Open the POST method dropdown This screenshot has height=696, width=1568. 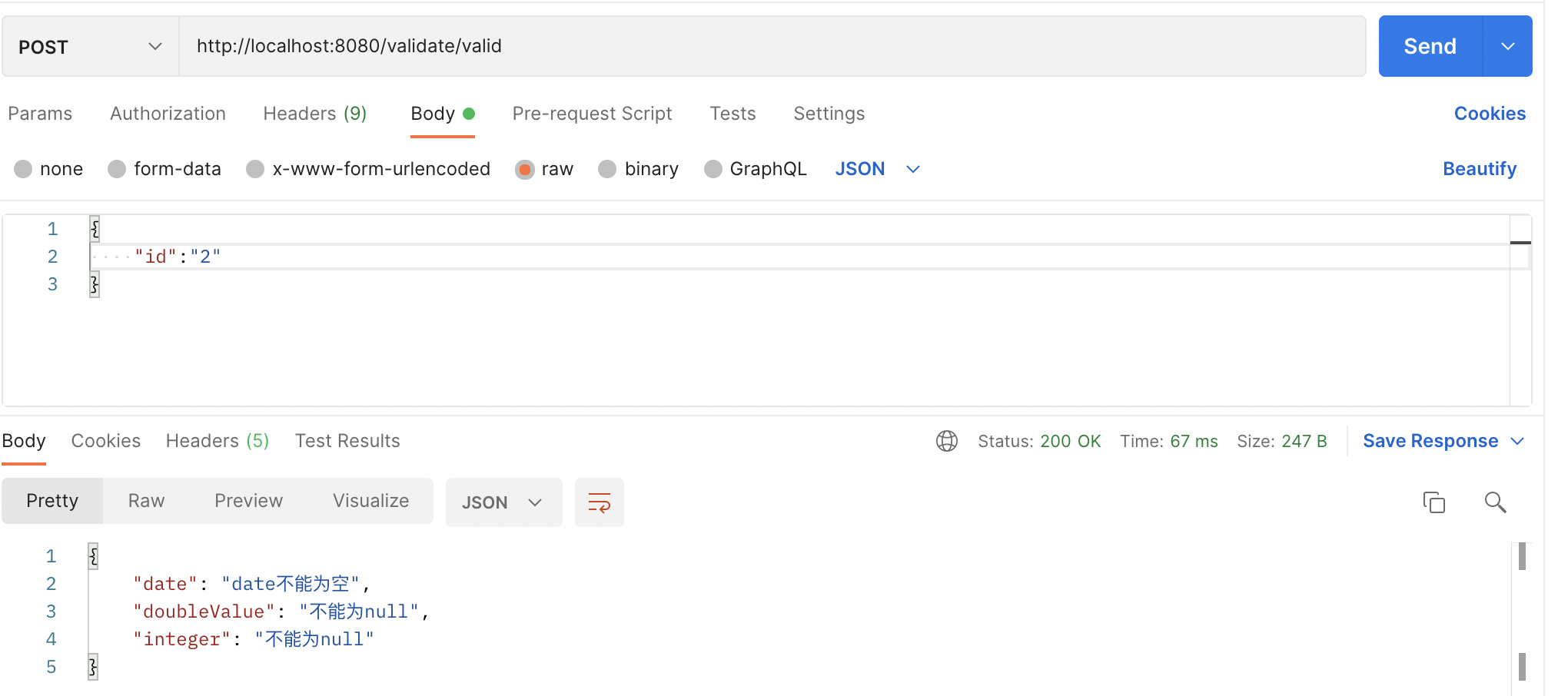point(154,46)
